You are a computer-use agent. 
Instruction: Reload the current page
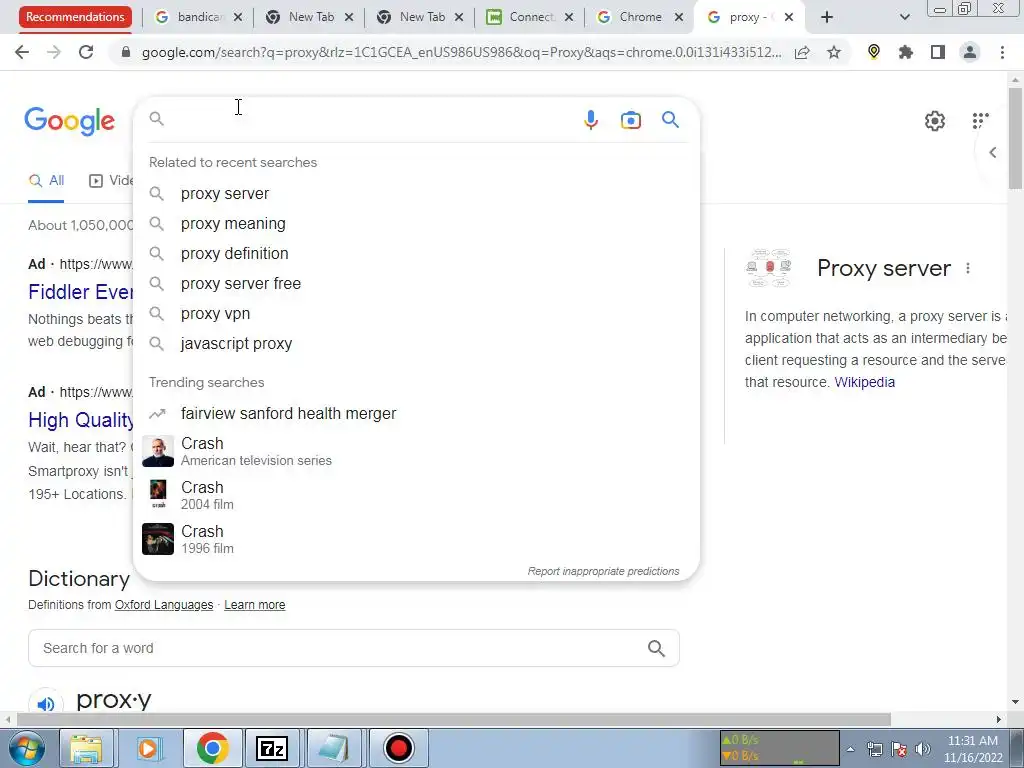(x=86, y=52)
